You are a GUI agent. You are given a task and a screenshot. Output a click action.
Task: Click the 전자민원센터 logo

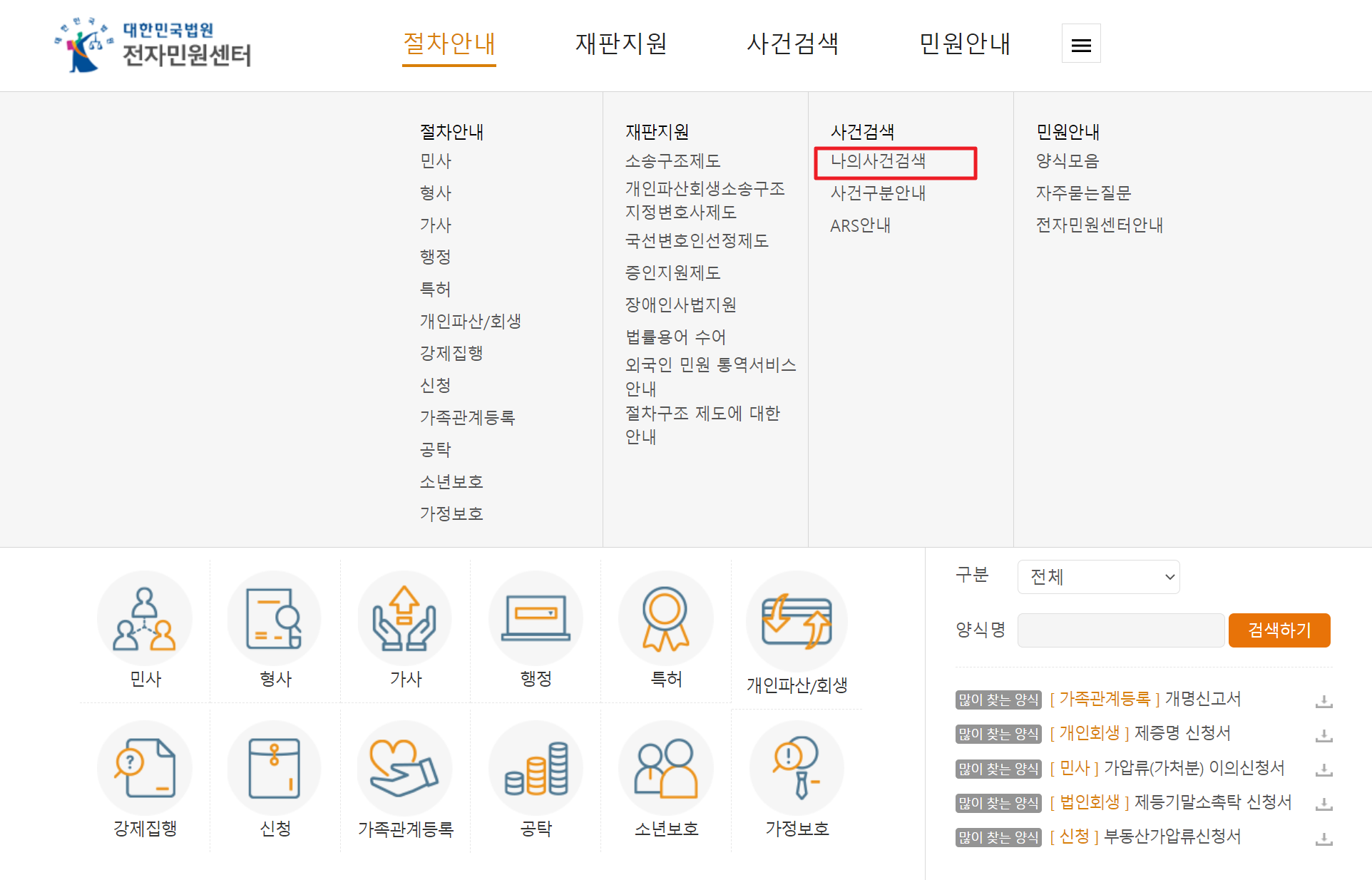(x=154, y=46)
